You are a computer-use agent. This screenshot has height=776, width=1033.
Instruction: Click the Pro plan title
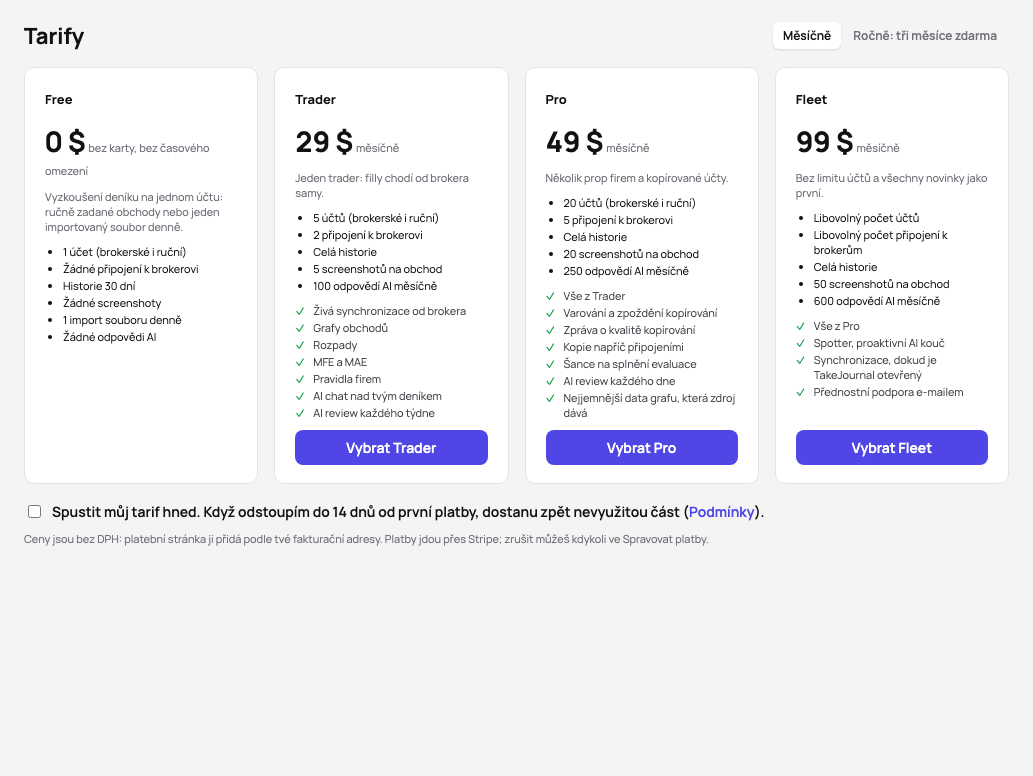[x=555, y=99]
